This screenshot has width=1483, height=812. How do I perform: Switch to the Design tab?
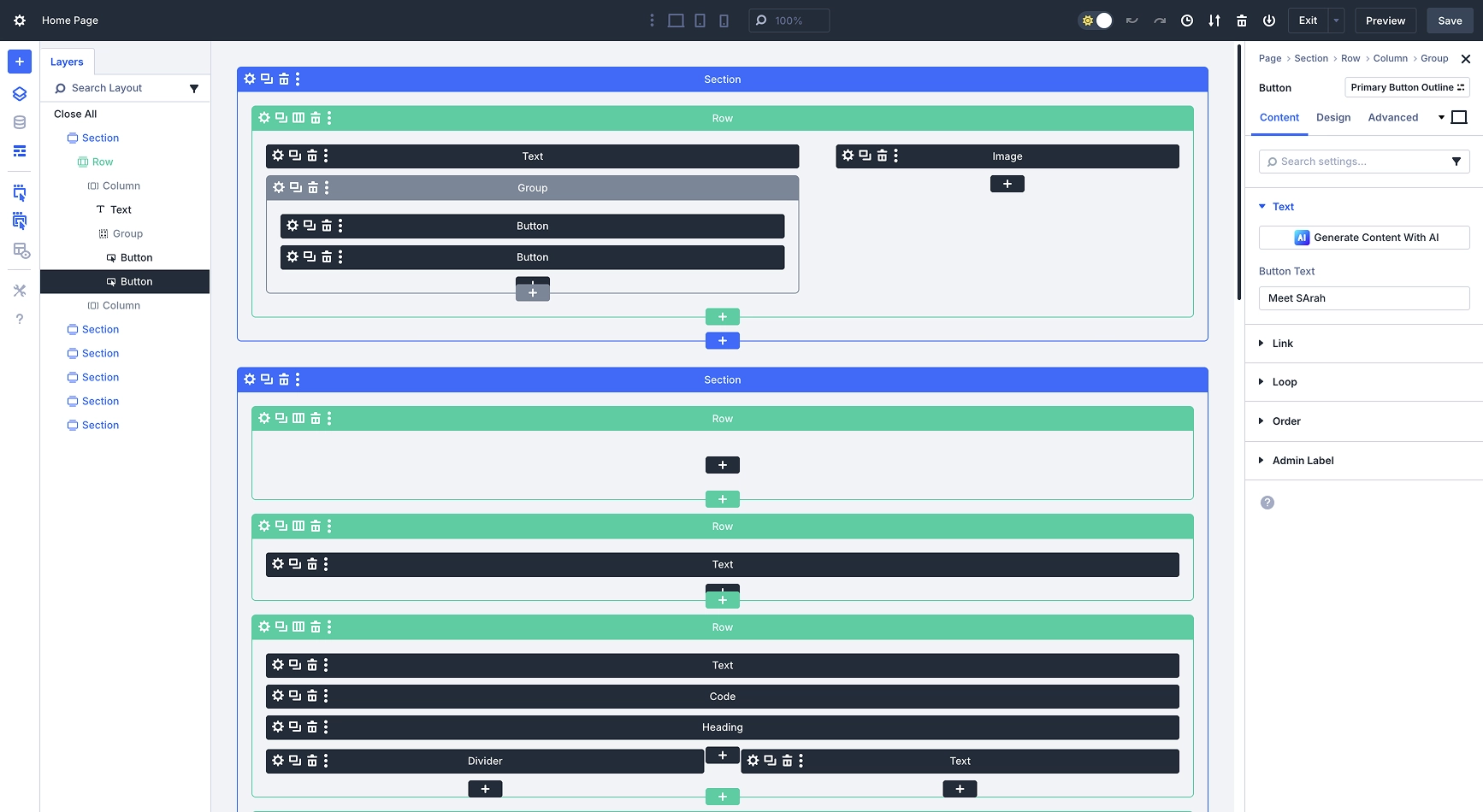click(1332, 118)
